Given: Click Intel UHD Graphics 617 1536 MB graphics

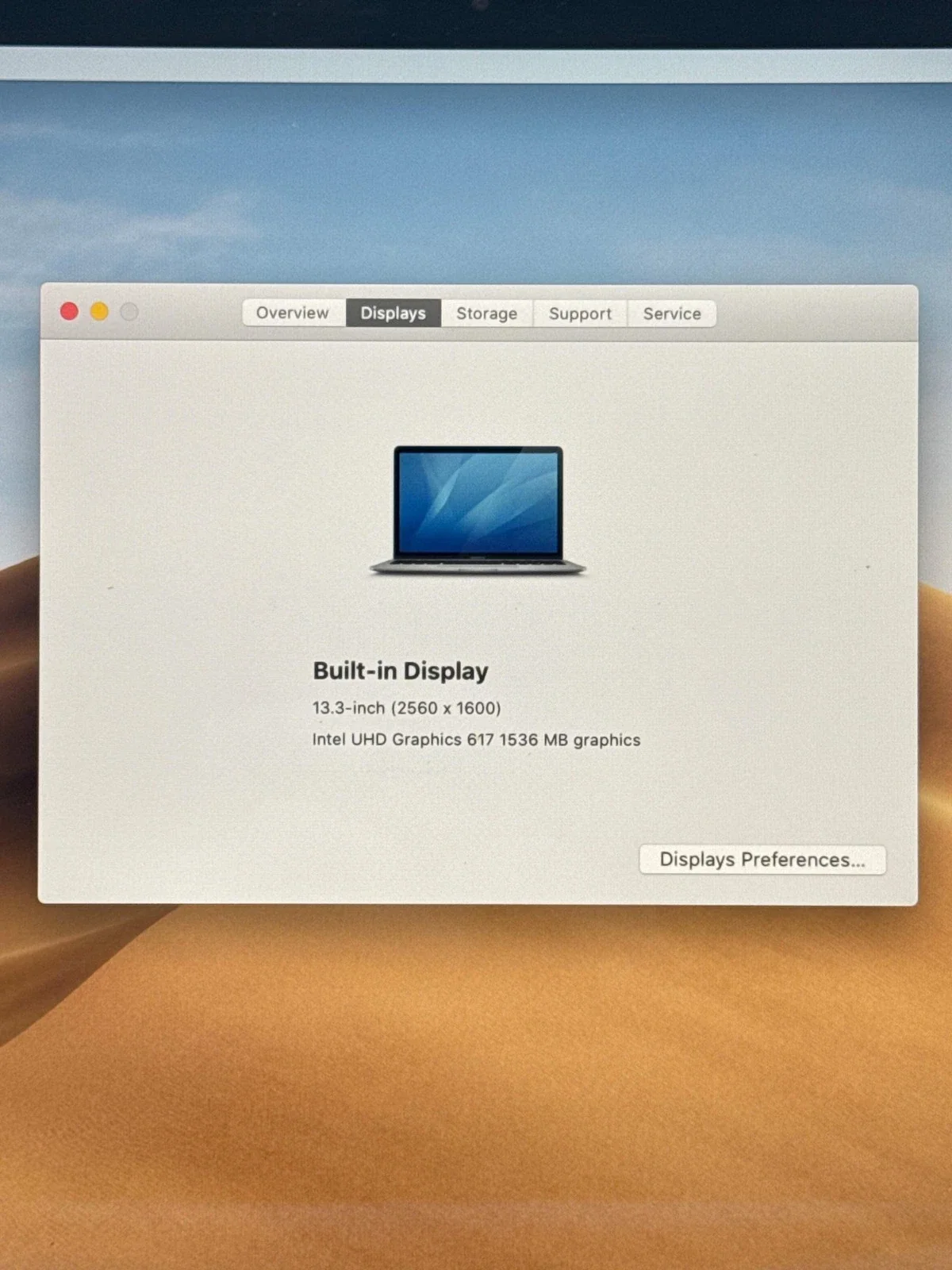Looking at the screenshot, I should [x=476, y=740].
